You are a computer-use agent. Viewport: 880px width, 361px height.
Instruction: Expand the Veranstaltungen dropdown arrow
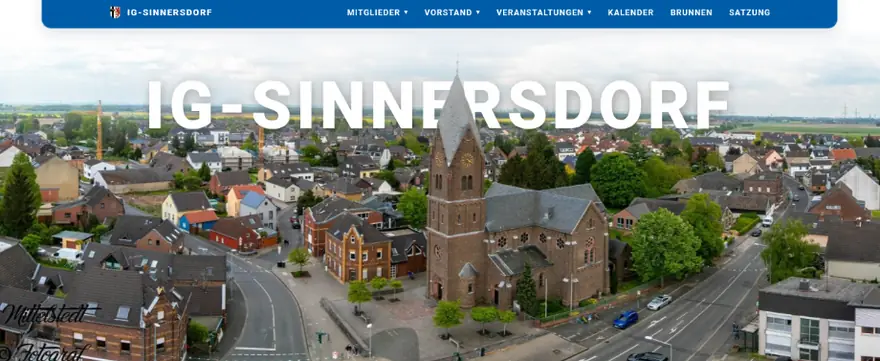point(589,12)
